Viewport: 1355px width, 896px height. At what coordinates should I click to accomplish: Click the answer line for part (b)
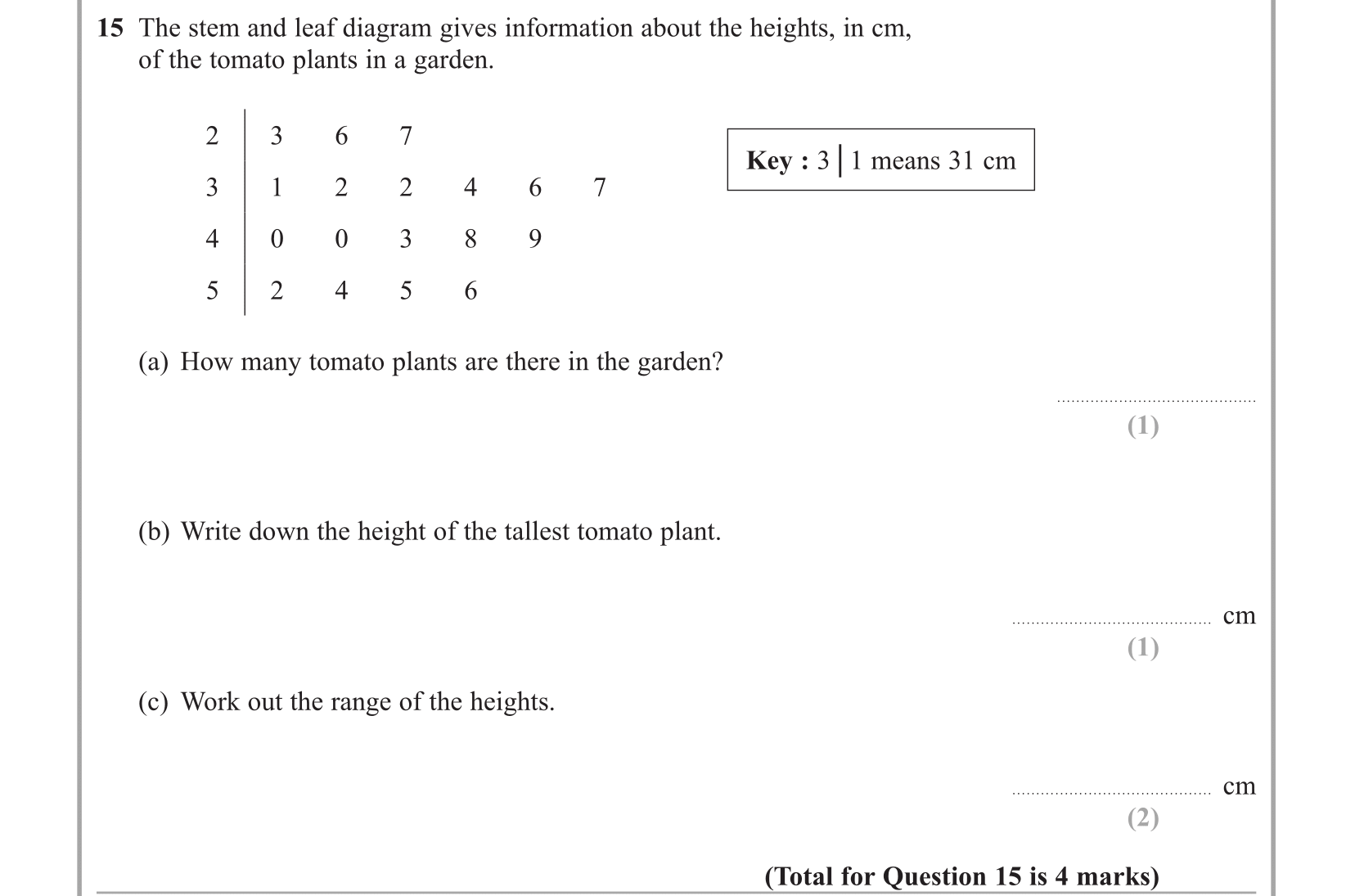pyautogui.click(x=1111, y=622)
